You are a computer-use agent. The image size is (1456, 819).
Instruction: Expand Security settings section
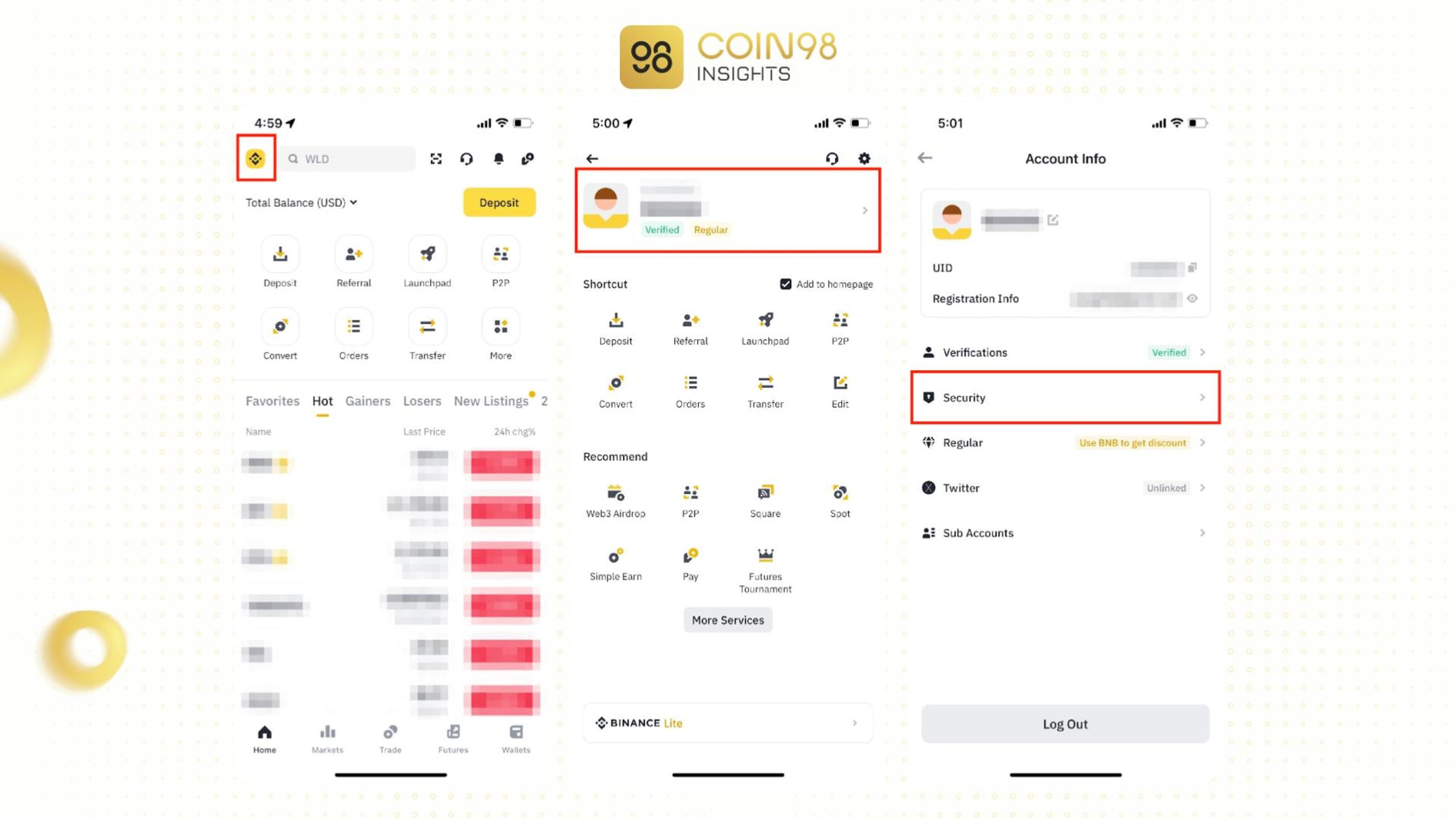tap(1065, 397)
